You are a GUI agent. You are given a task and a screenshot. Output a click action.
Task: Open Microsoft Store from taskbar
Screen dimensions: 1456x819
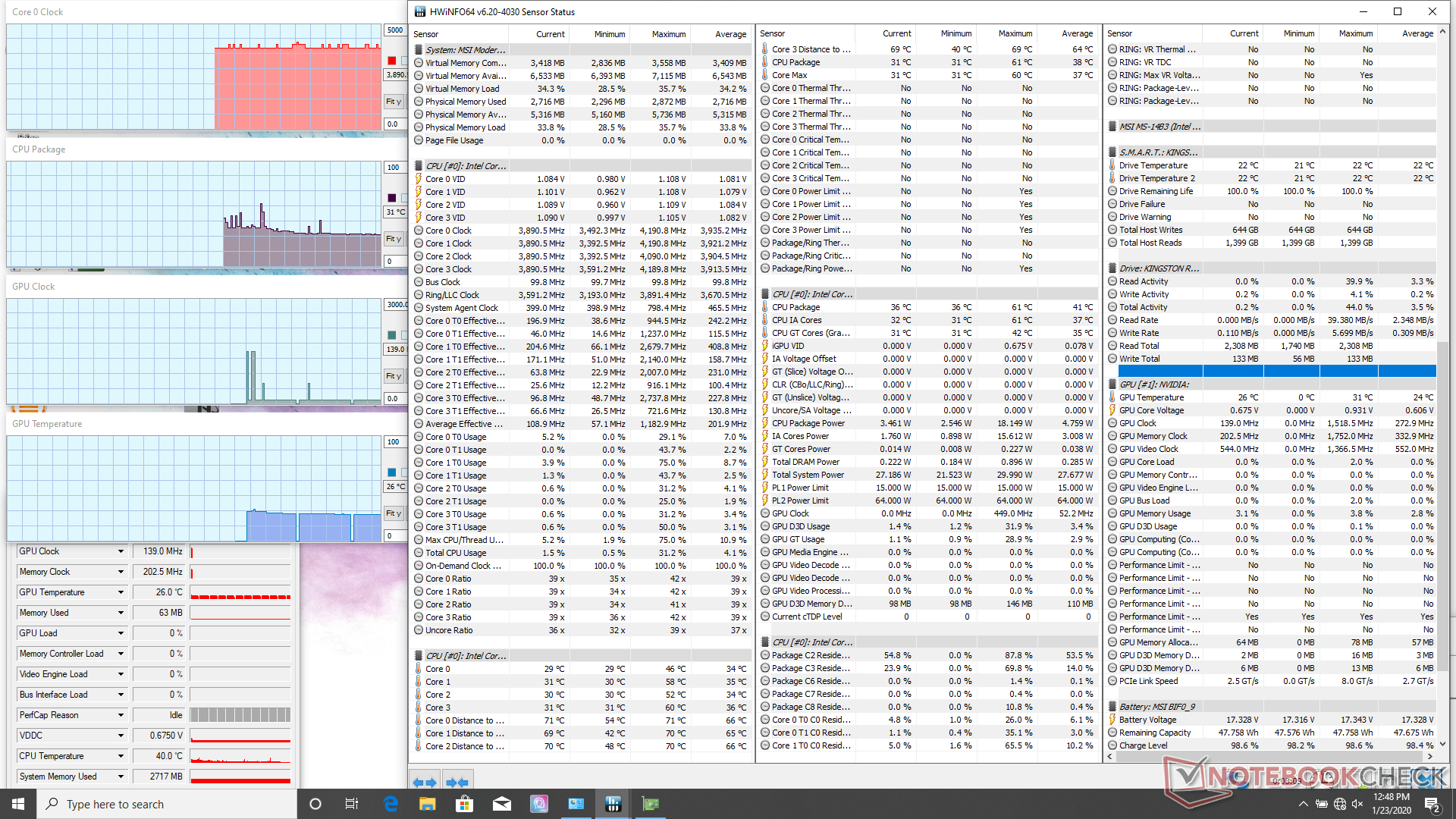click(464, 804)
